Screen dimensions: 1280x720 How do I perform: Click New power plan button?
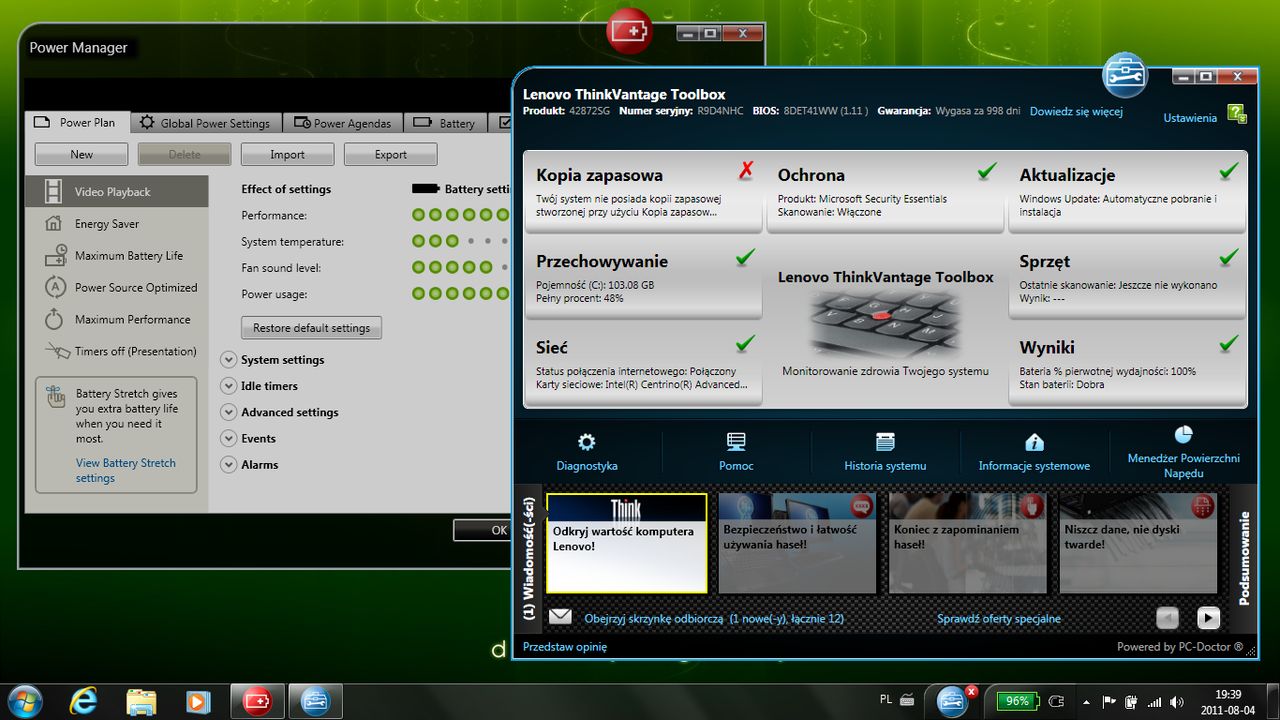tap(81, 154)
